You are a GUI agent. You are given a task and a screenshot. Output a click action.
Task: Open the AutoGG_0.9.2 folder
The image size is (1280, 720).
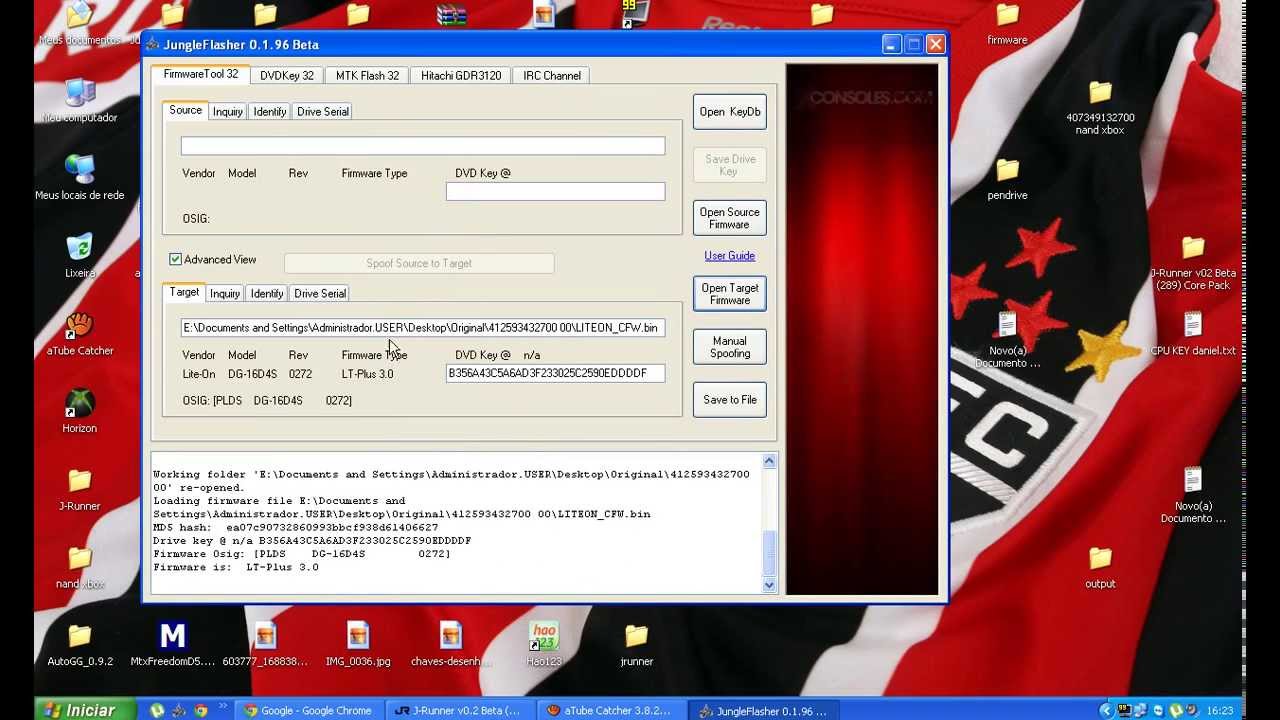click(x=80, y=637)
